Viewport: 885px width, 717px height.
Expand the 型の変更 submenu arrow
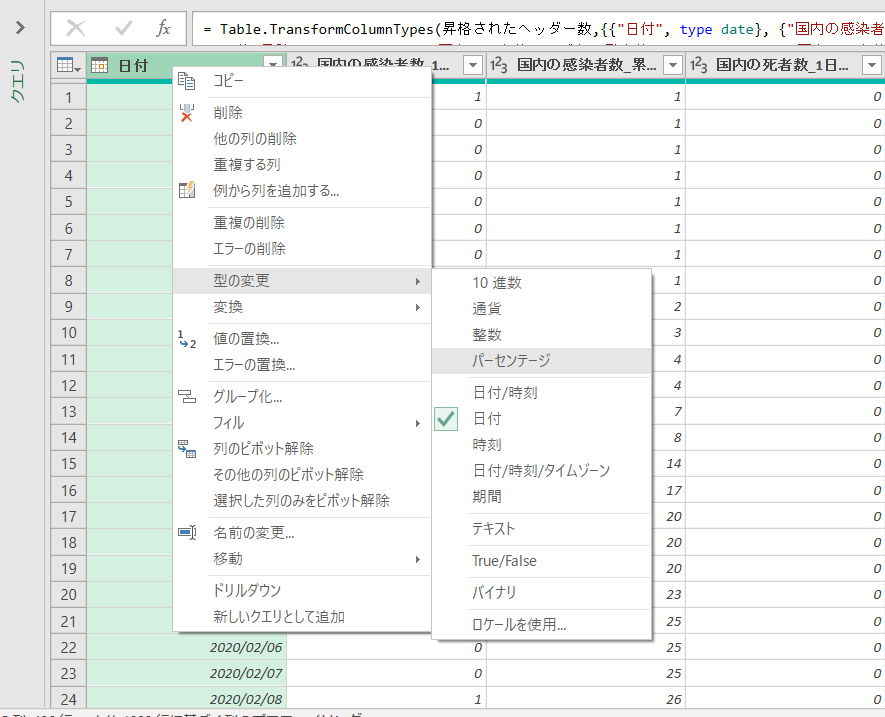click(x=418, y=281)
